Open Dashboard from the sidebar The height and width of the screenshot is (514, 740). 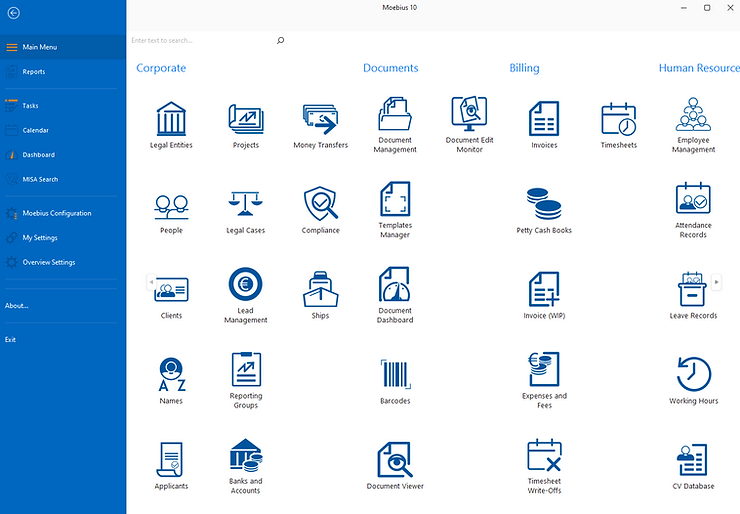coord(63,155)
